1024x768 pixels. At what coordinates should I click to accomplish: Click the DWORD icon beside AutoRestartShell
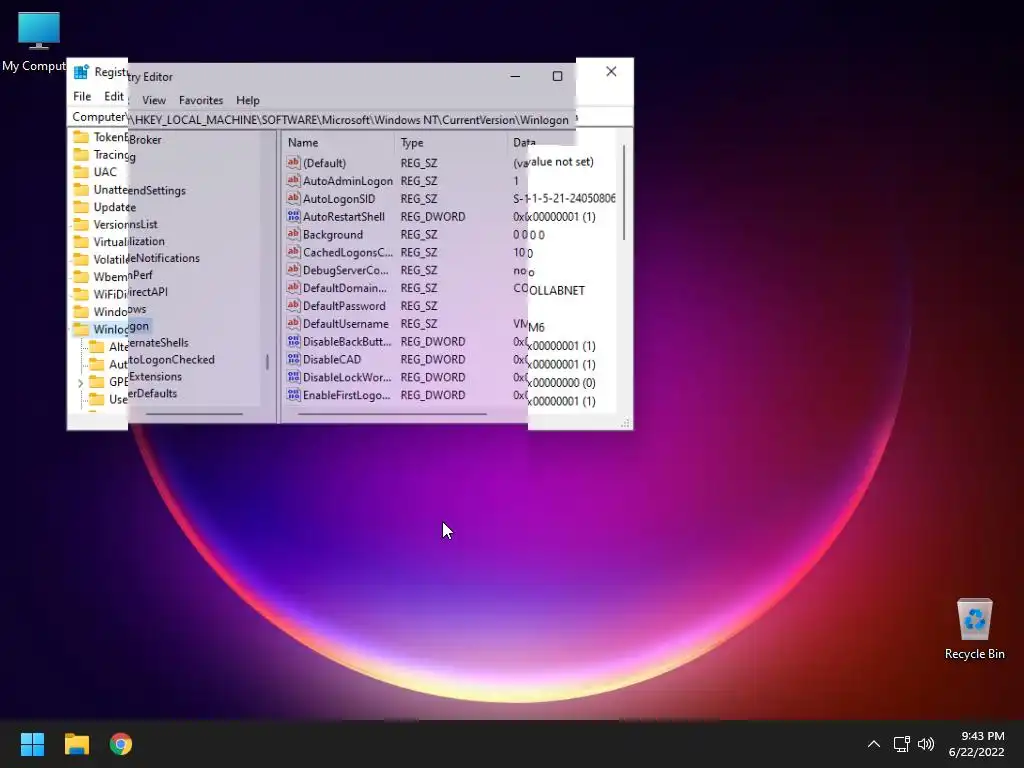coord(293,216)
